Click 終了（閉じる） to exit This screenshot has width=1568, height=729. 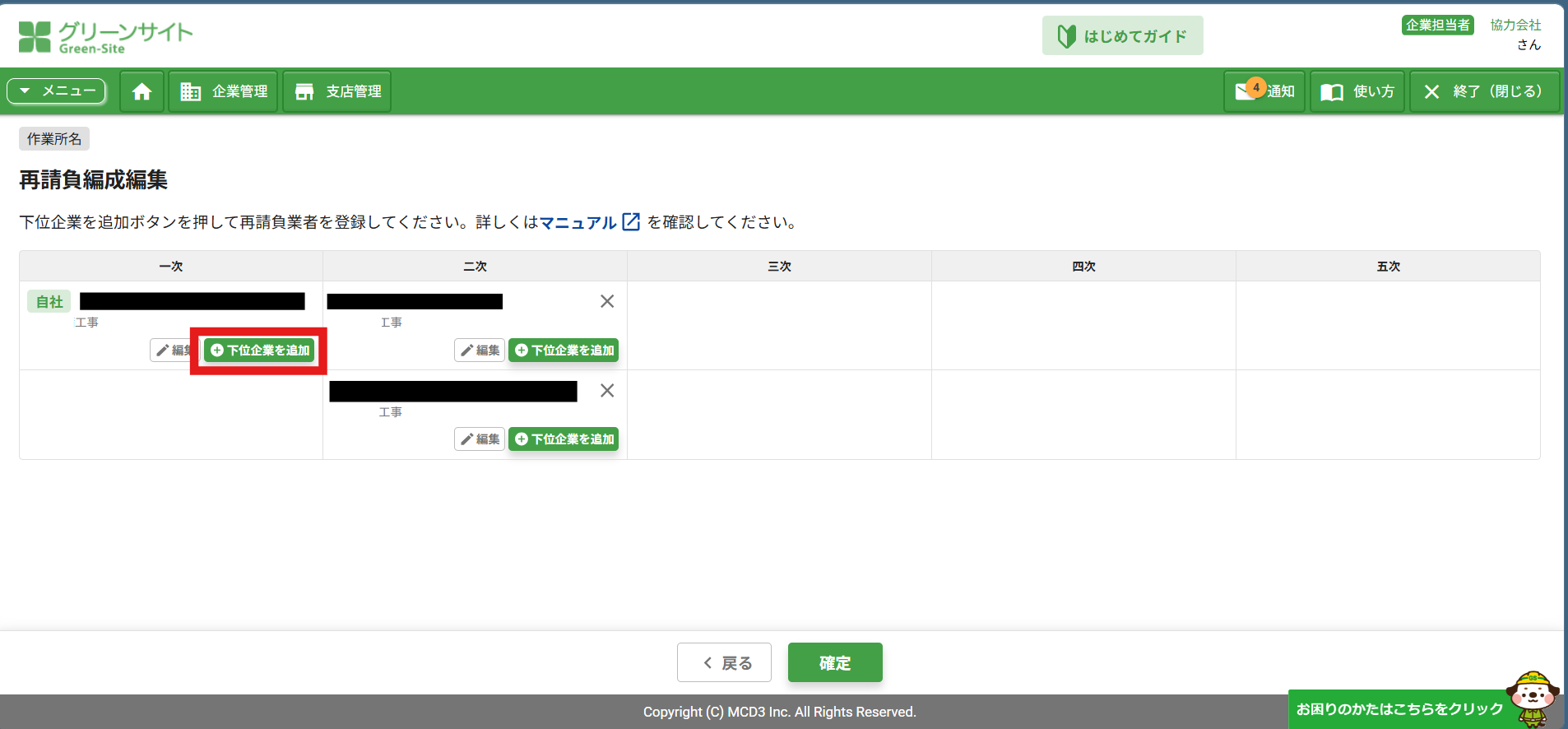(x=1484, y=91)
